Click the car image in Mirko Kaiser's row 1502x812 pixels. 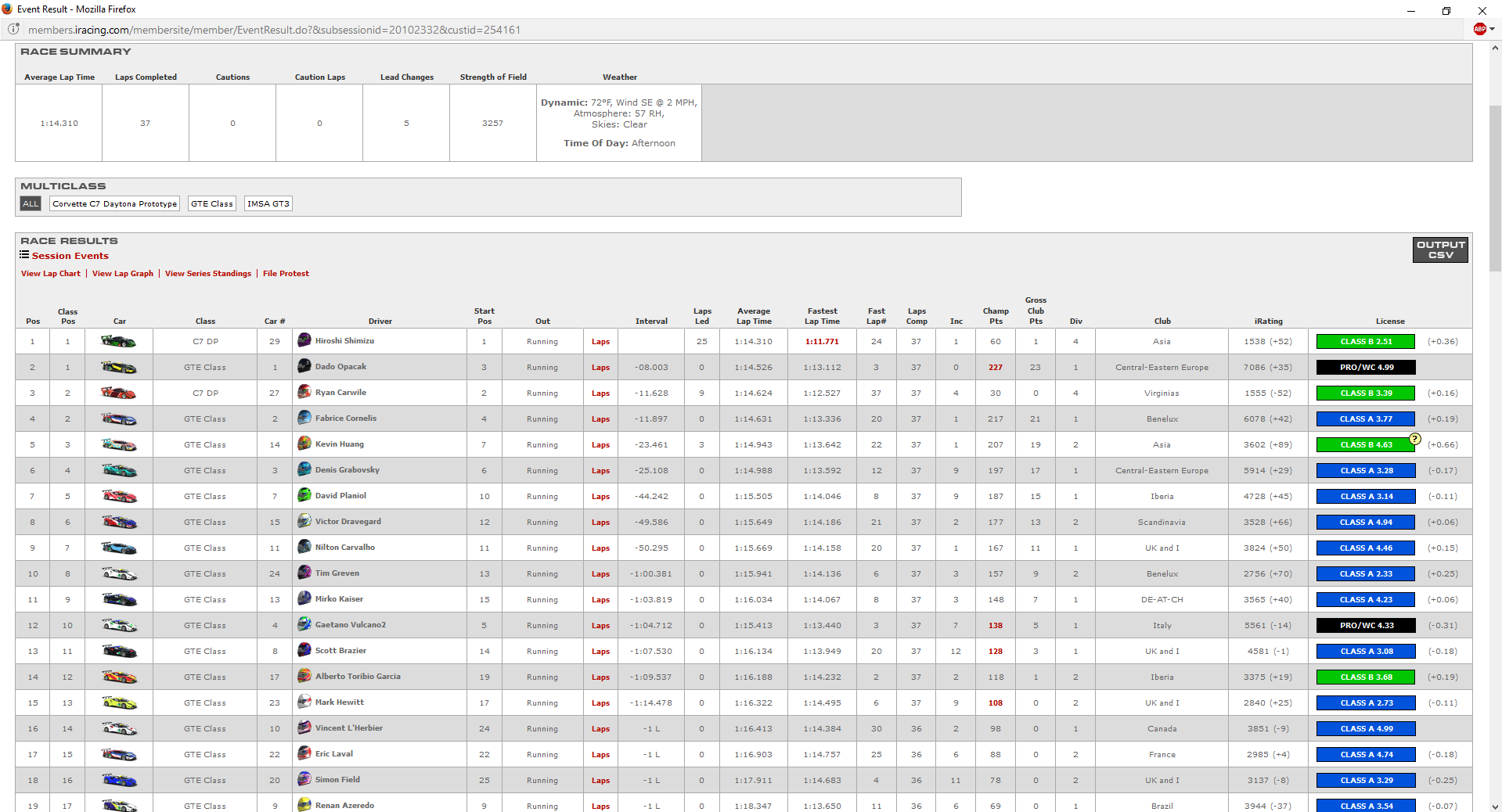(119, 599)
